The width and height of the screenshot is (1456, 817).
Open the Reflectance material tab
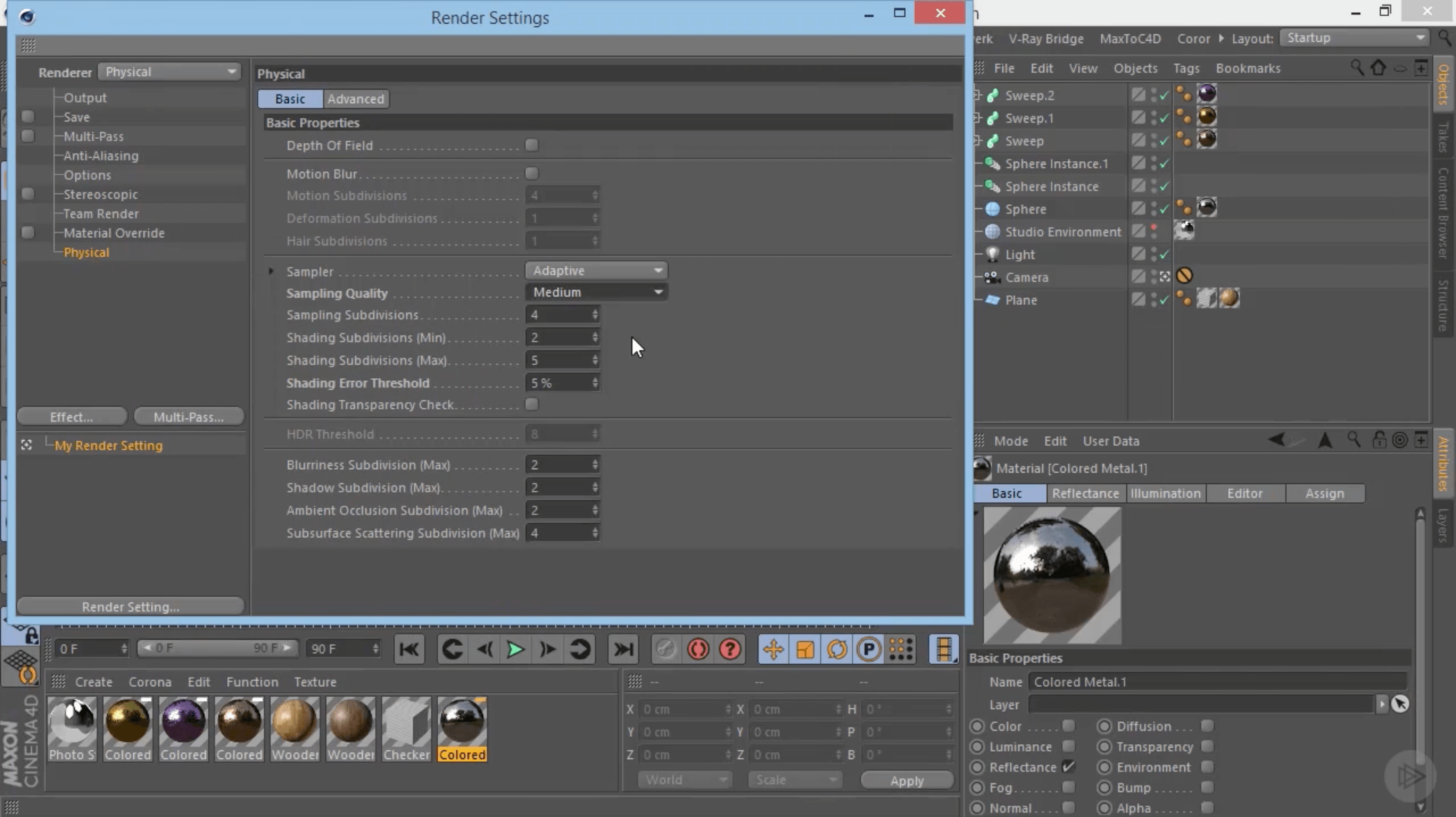click(x=1085, y=493)
